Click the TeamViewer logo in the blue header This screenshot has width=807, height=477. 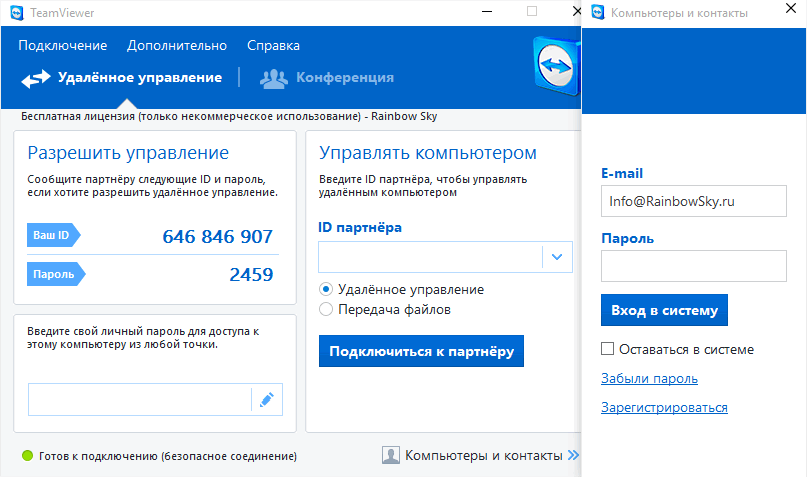click(x=557, y=66)
